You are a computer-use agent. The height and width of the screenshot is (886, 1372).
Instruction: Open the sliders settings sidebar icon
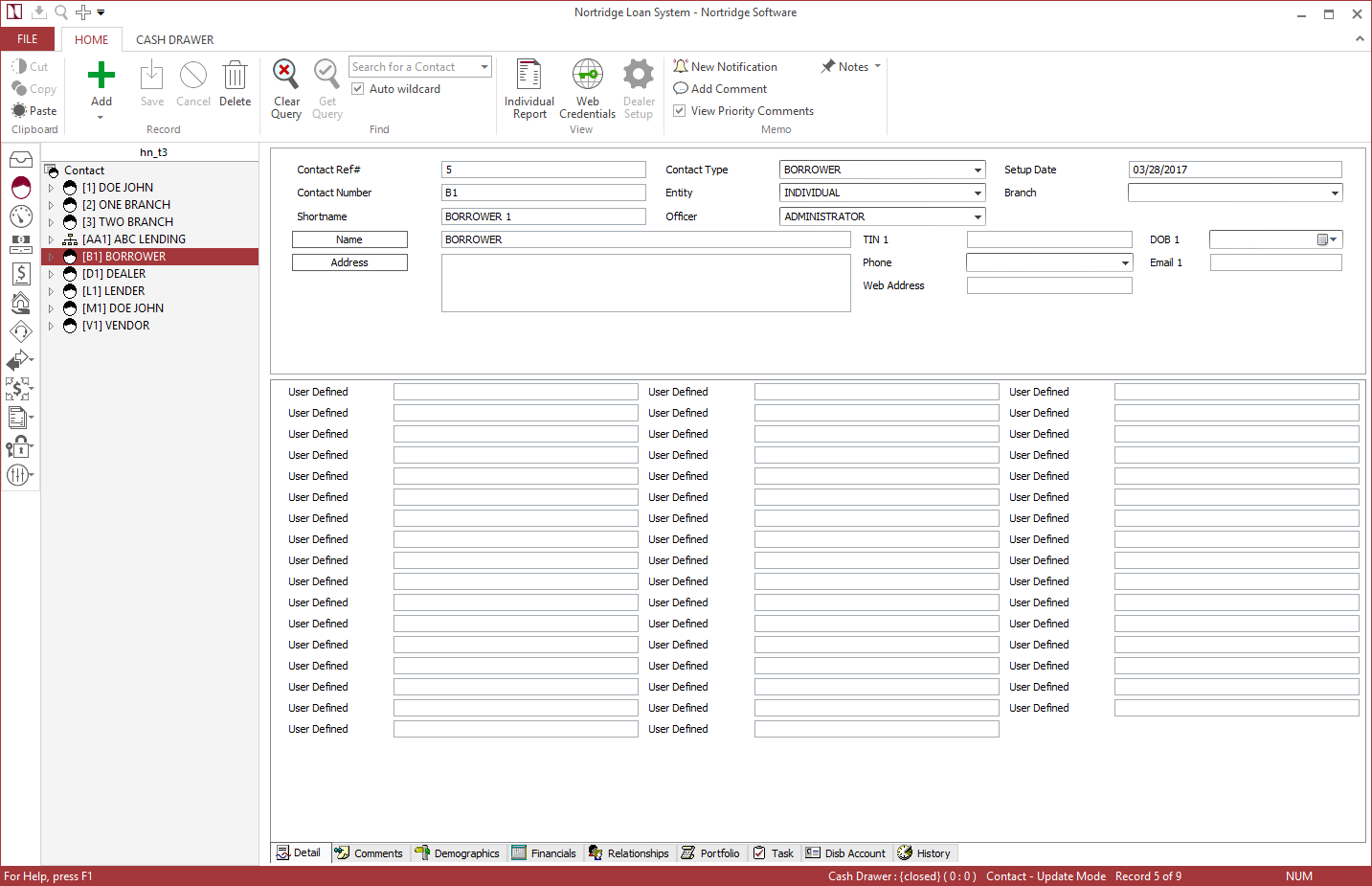click(19, 475)
